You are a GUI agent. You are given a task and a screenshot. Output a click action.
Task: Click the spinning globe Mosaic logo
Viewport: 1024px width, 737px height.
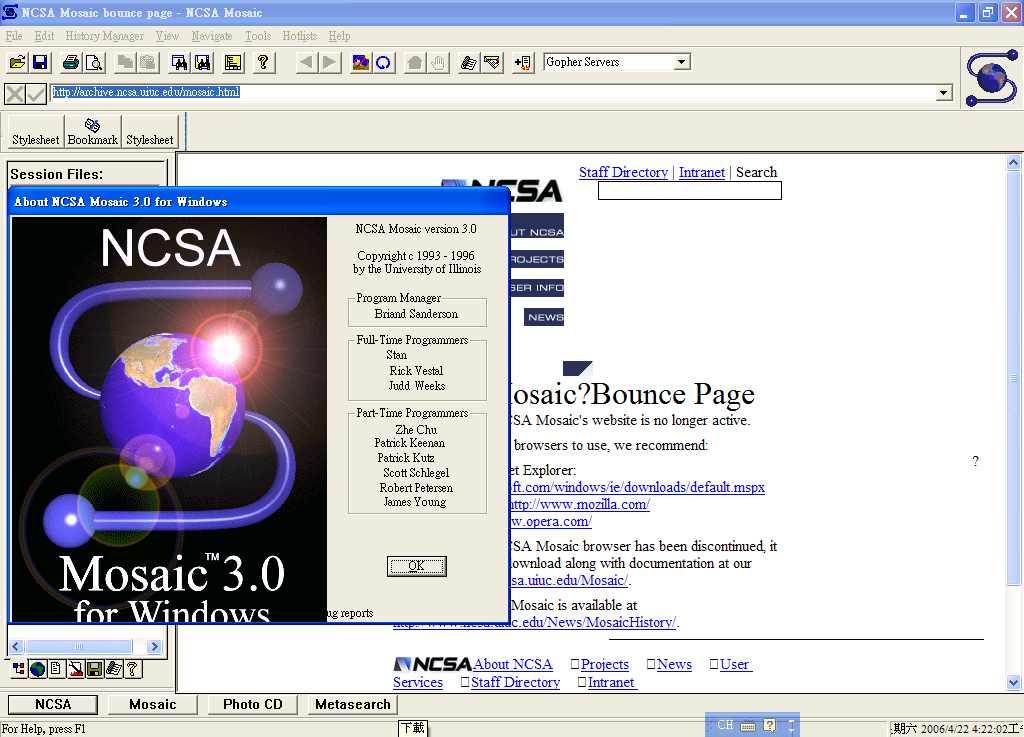[x=991, y=77]
